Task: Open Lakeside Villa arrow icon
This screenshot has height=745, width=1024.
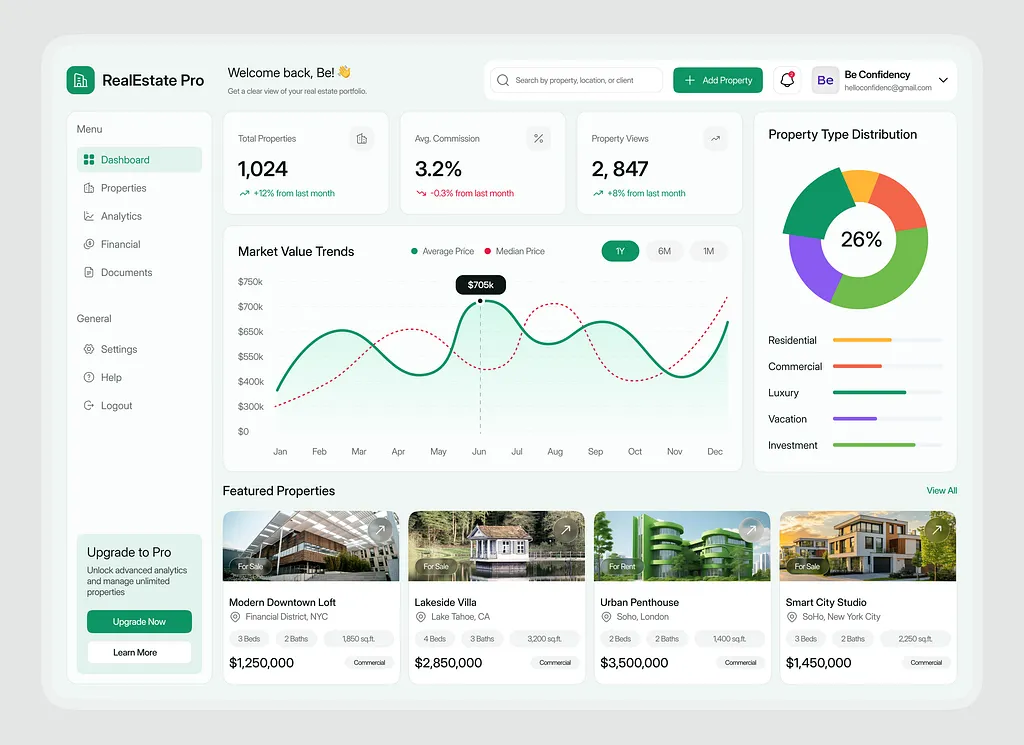Action: pyautogui.click(x=566, y=530)
